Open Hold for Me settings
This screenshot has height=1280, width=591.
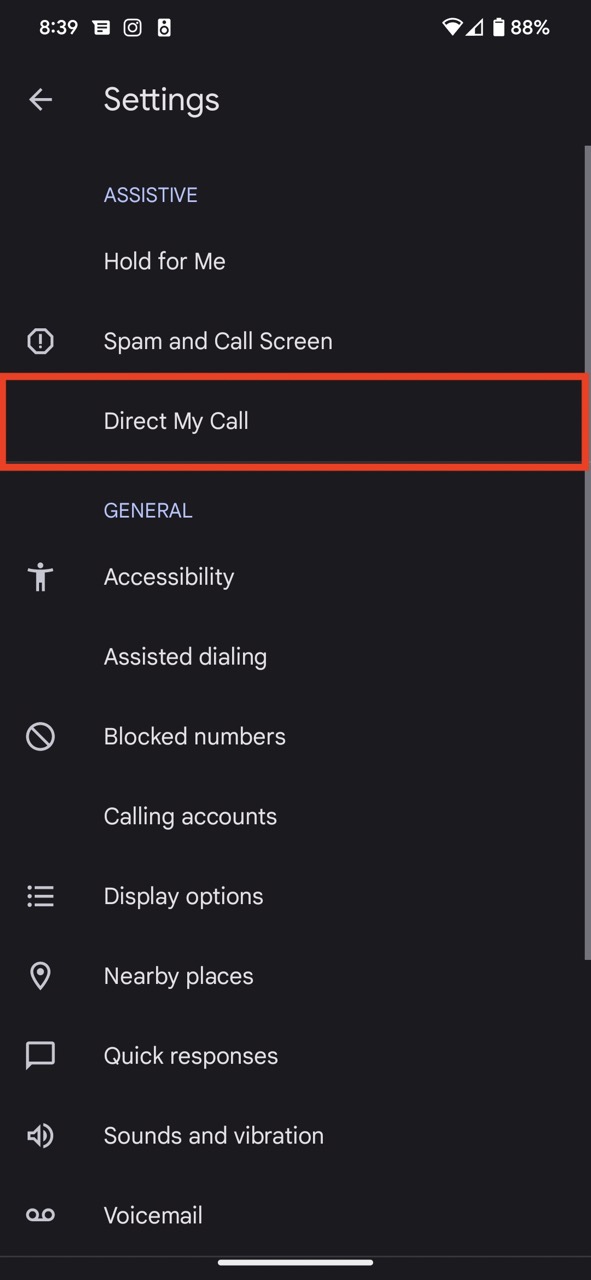[295, 261]
